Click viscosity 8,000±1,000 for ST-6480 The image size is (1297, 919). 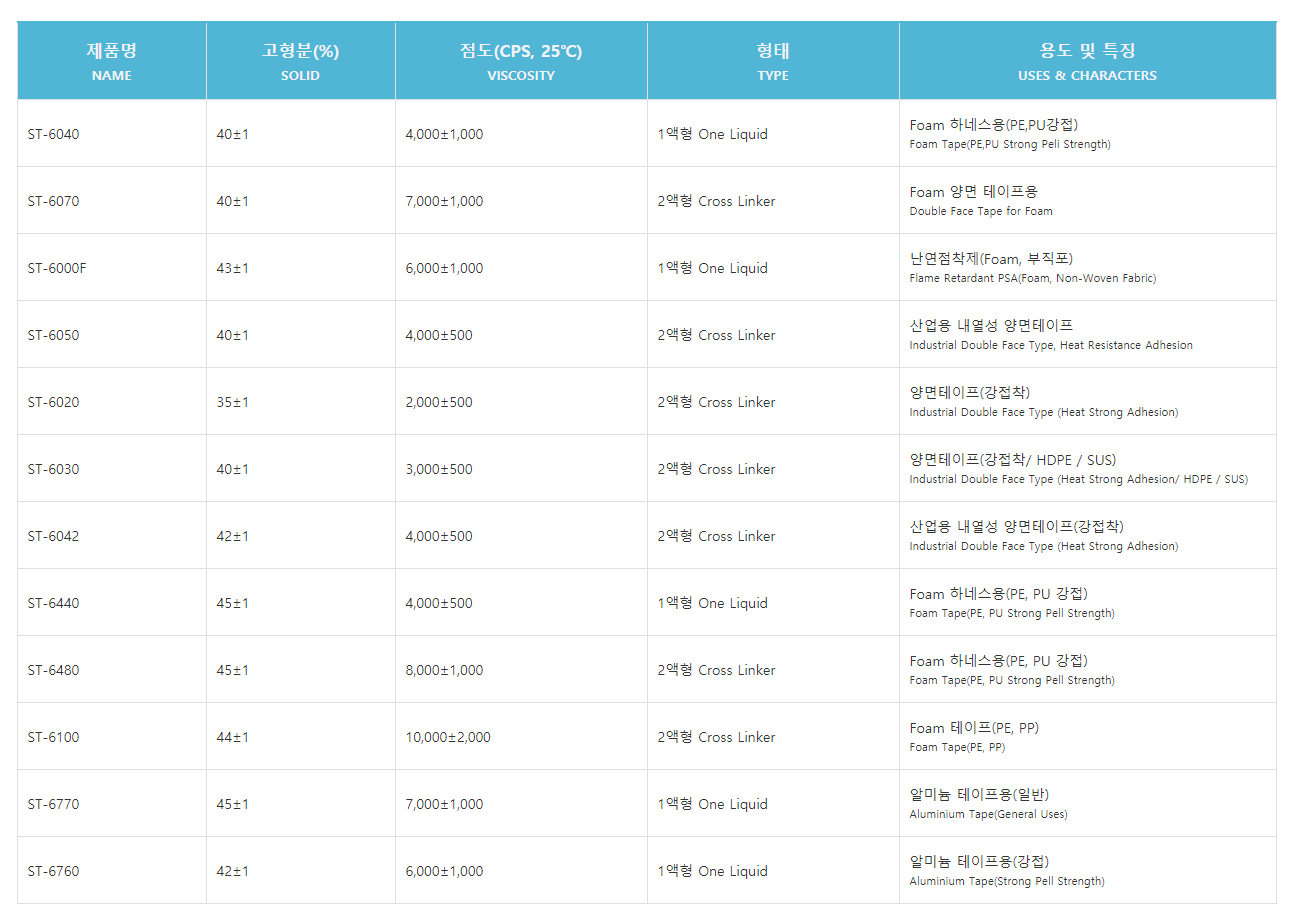(x=444, y=670)
